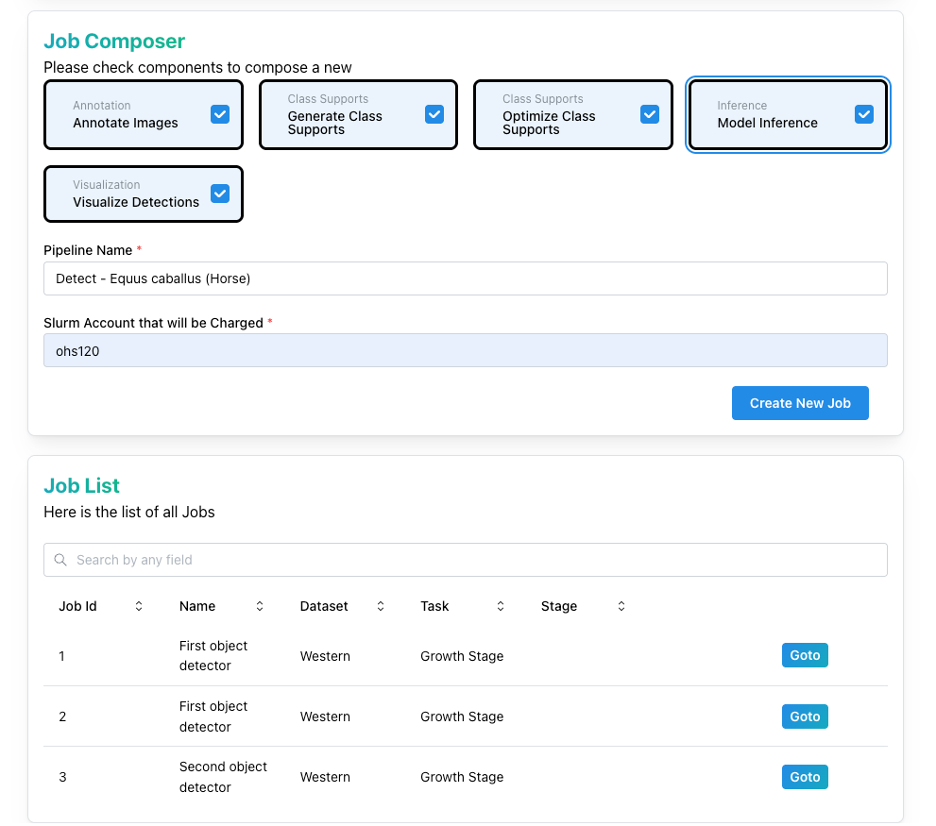Click the Task column header
Screen dimensions: 936x826
pyautogui.click(x=435, y=606)
